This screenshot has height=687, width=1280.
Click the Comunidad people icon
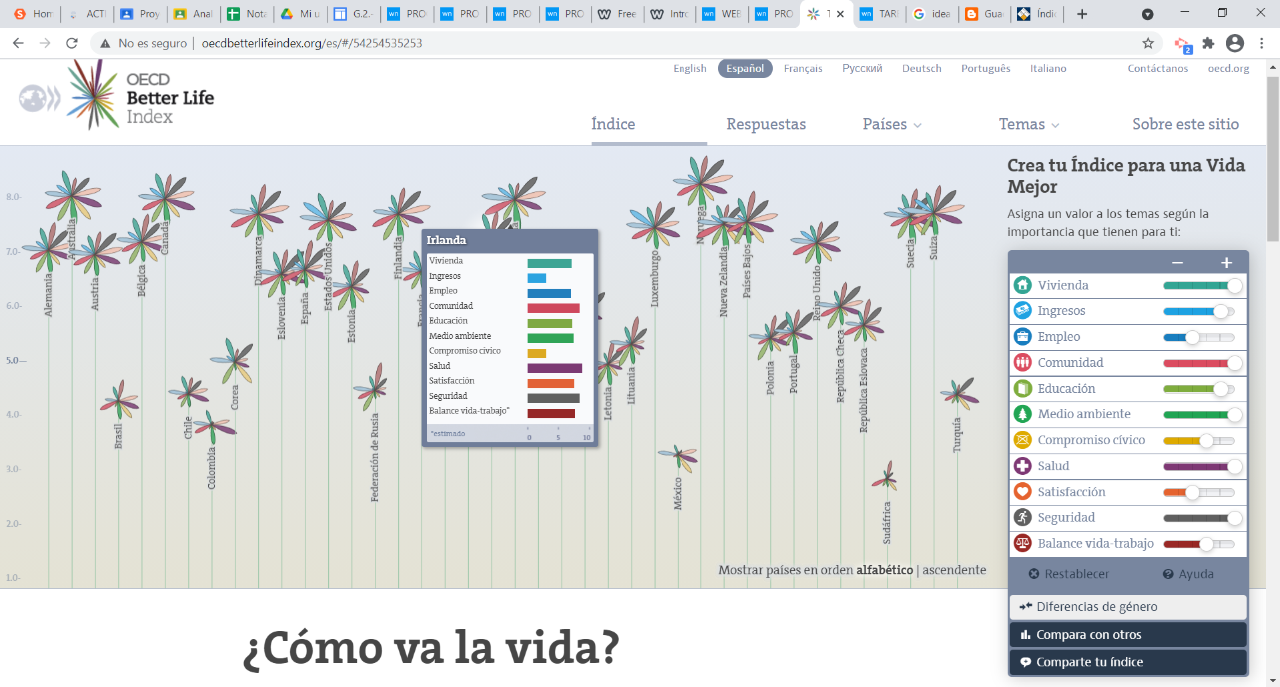(1023, 363)
